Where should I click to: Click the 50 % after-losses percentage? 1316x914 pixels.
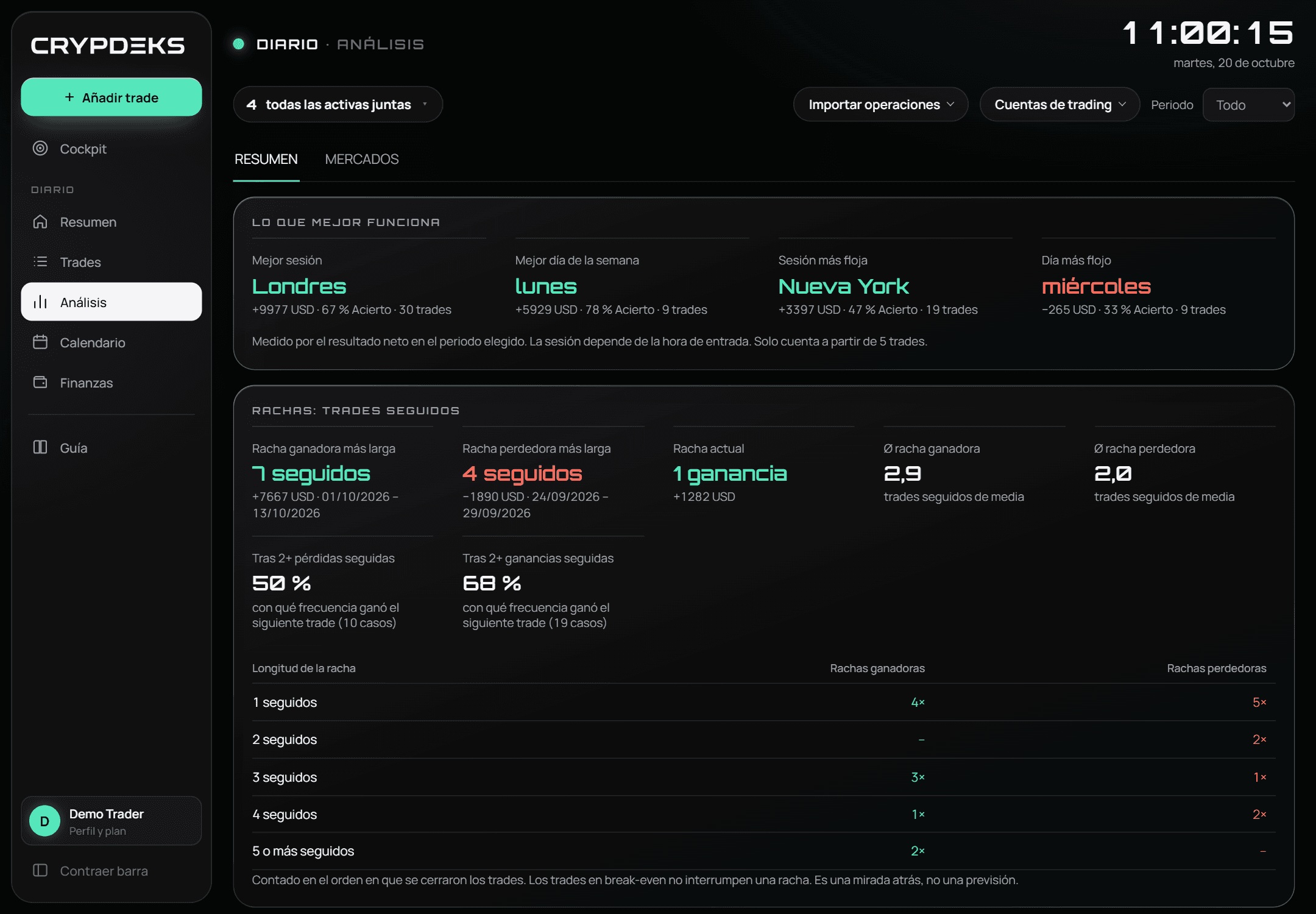pos(281,583)
